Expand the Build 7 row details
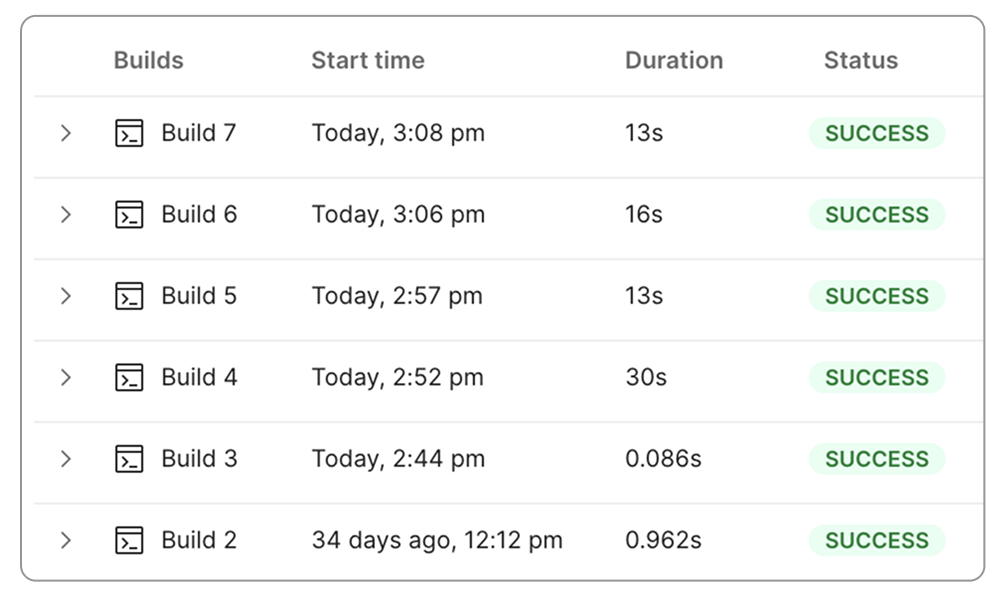 [67, 132]
